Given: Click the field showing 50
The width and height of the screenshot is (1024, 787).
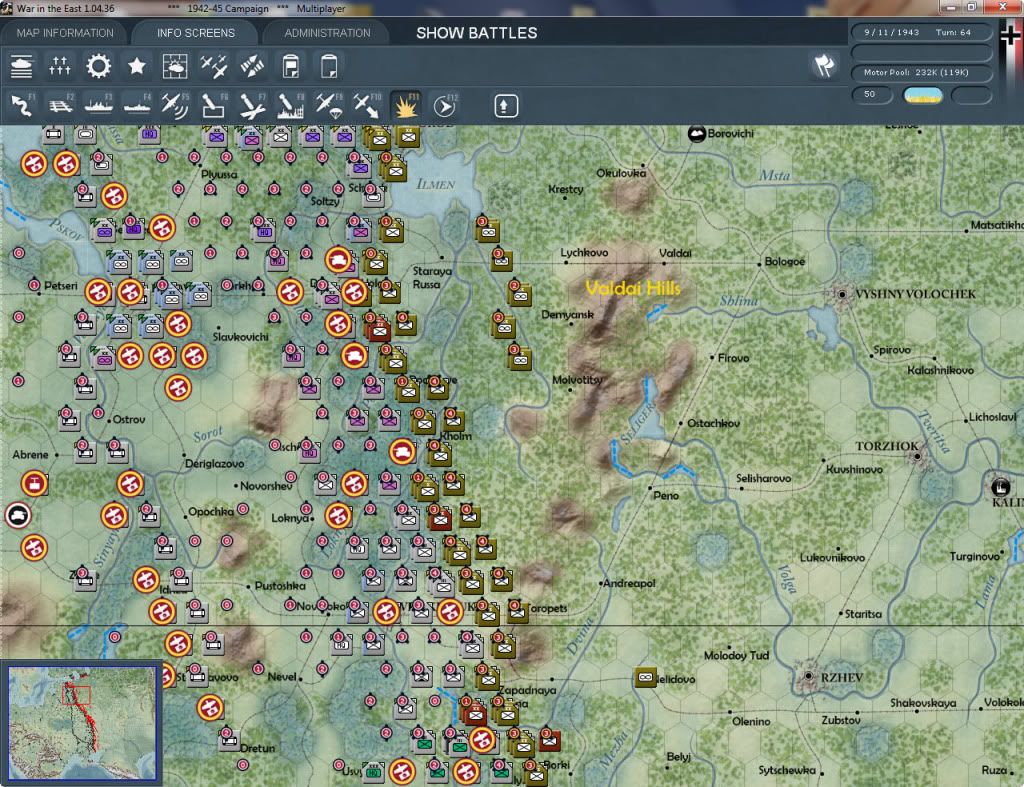Looking at the screenshot, I should [872, 95].
